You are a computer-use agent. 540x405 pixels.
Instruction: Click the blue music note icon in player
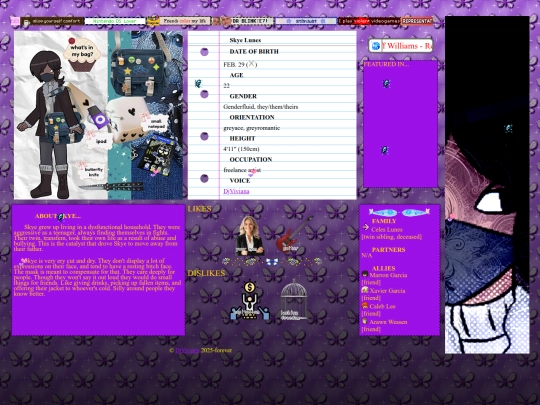click(375, 46)
